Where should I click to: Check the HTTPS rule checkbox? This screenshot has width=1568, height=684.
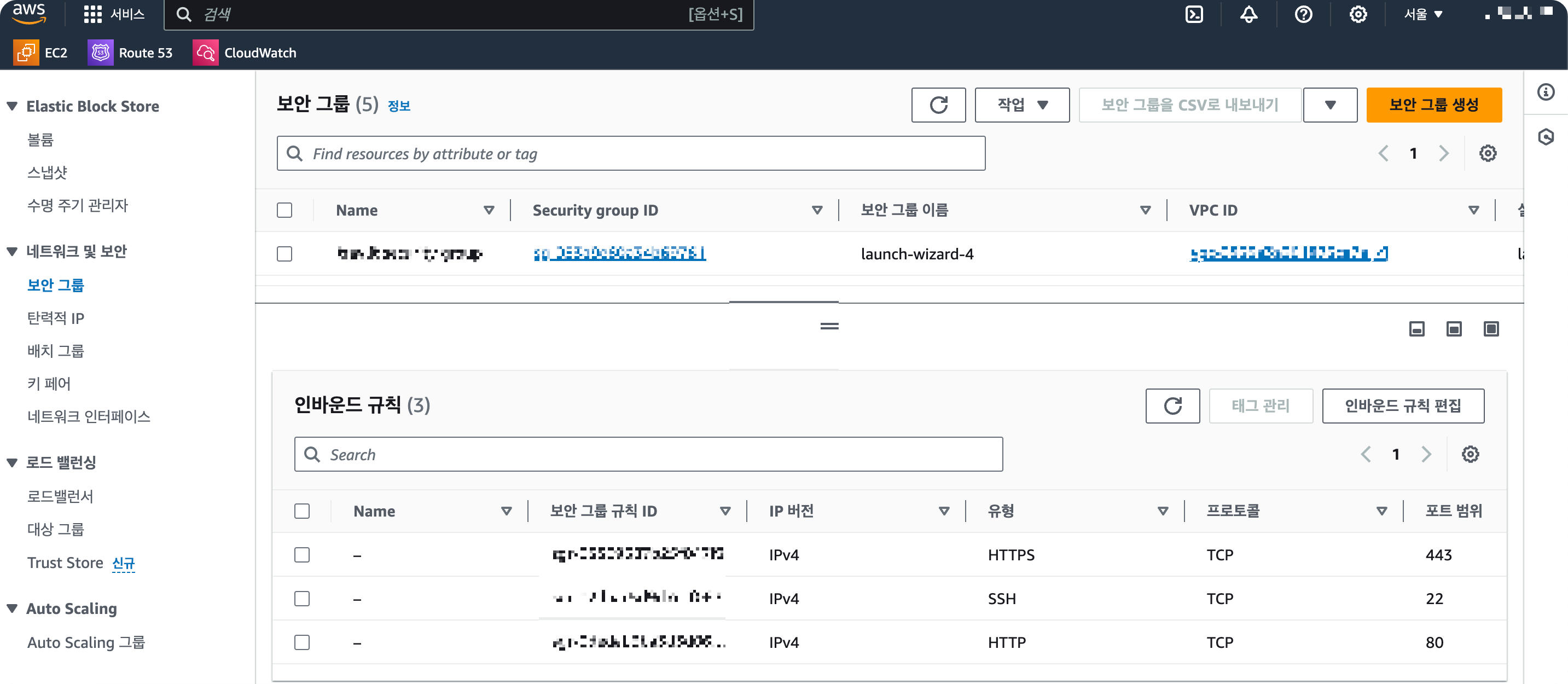tap(302, 554)
